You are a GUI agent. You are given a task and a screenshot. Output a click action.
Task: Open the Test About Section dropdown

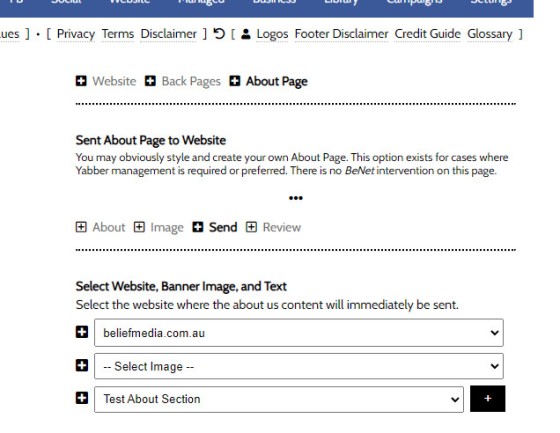coord(279,399)
